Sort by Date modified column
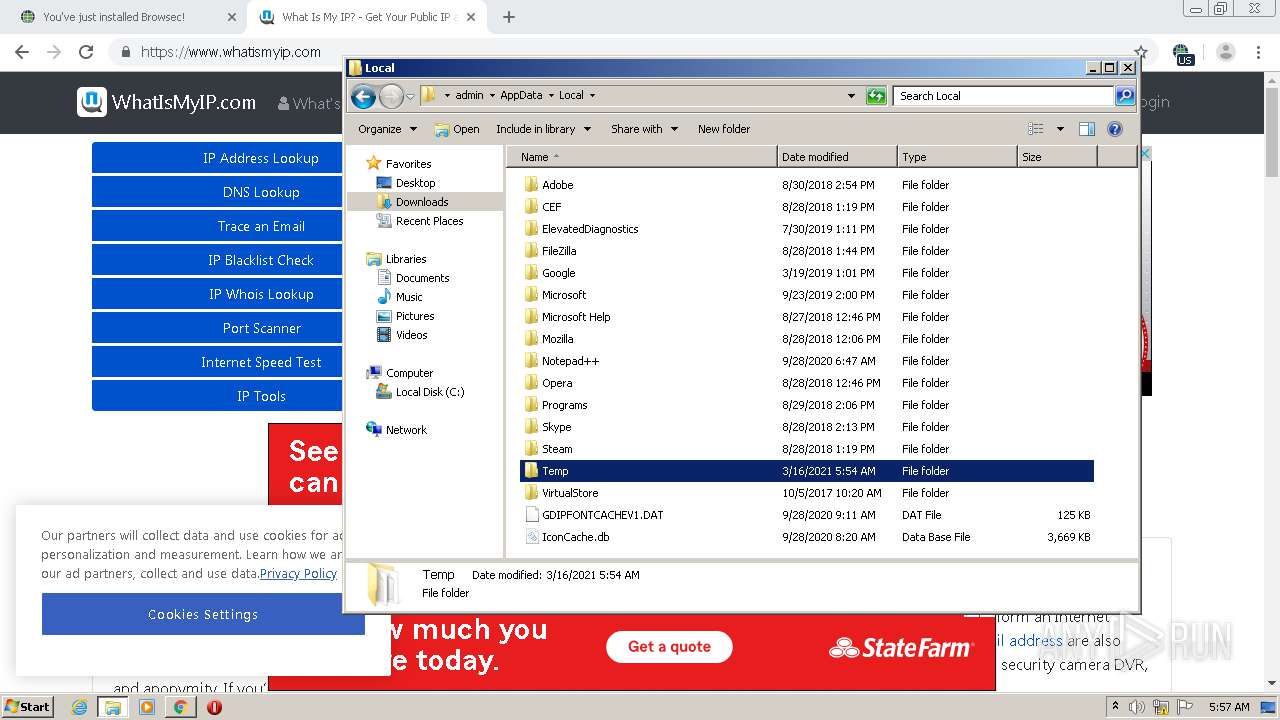Viewport: 1280px width, 720px height. 837,157
